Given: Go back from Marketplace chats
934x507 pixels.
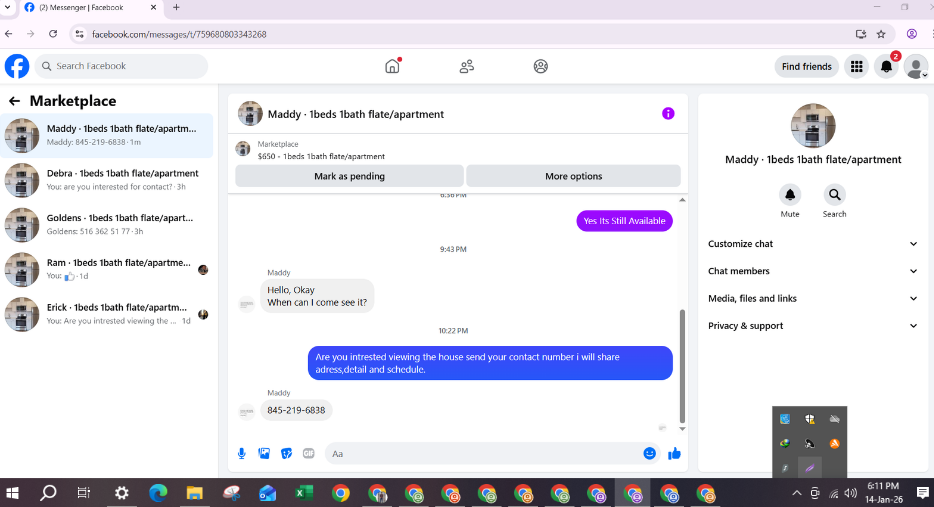Looking at the screenshot, I should tap(14, 101).
